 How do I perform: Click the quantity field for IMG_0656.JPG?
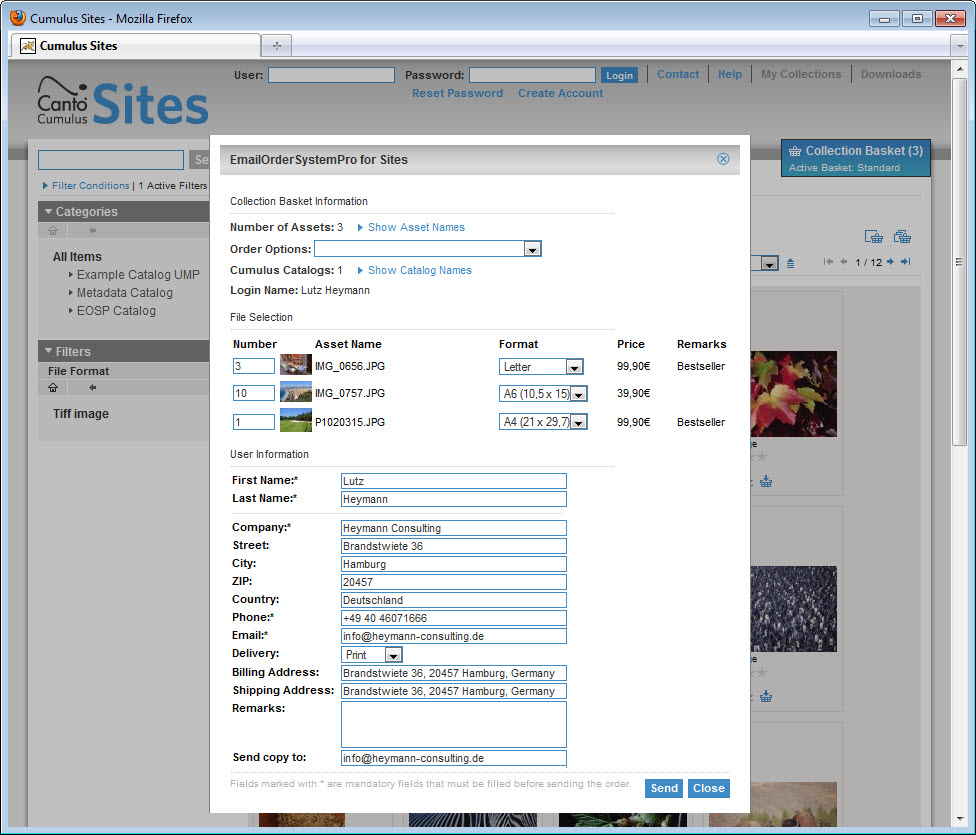(x=253, y=366)
